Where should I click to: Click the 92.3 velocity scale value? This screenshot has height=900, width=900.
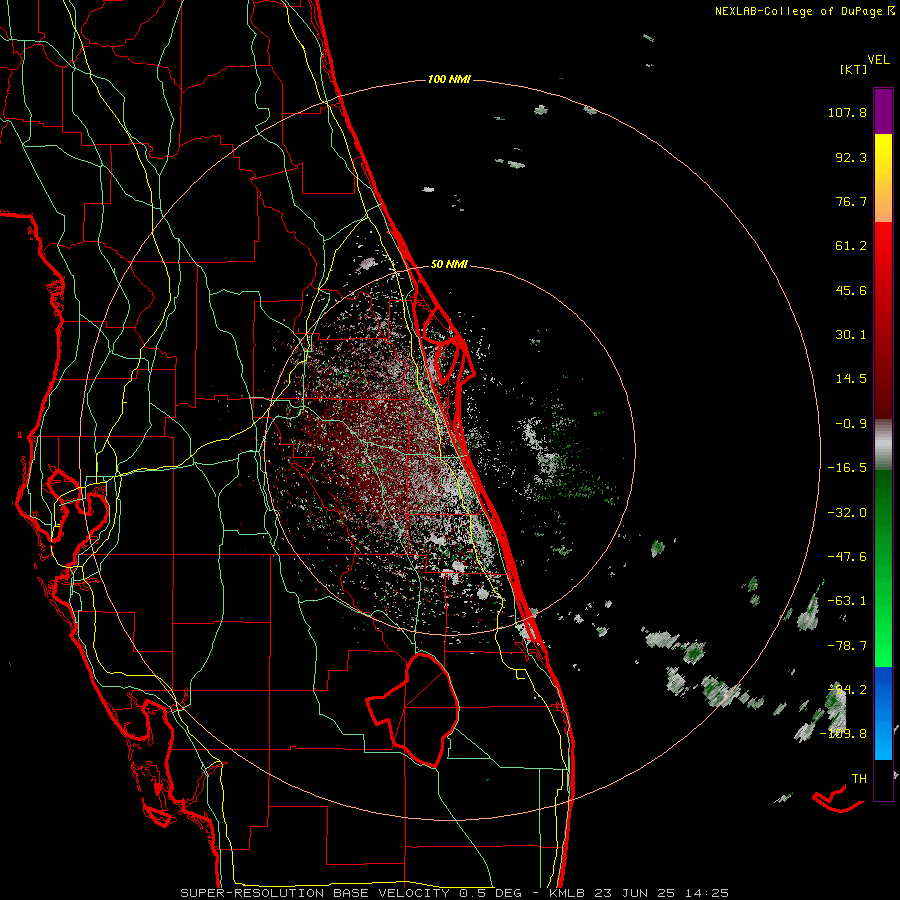pyautogui.click(x=851, y=157)
